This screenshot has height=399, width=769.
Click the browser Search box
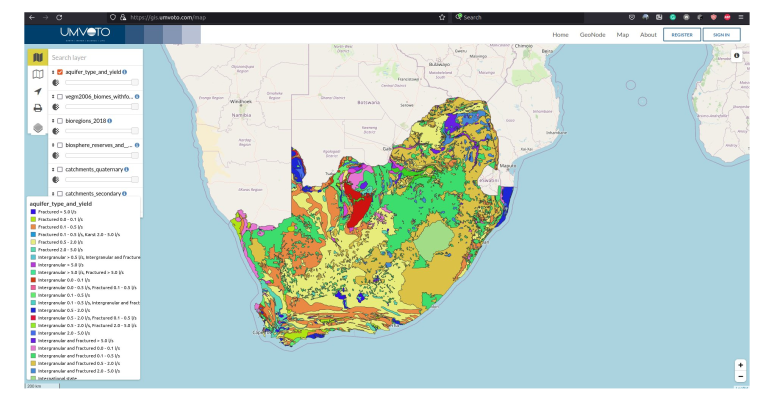(x=517, y=17)
